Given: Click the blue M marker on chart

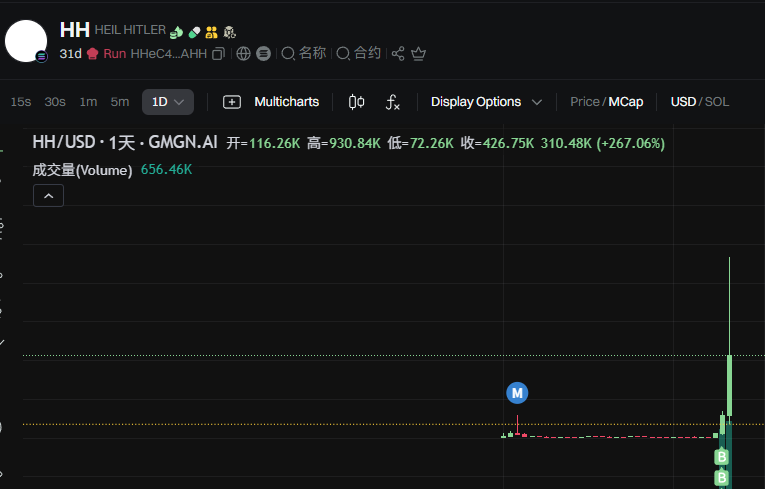Looking at the screenshot, I should click(517, 393).
